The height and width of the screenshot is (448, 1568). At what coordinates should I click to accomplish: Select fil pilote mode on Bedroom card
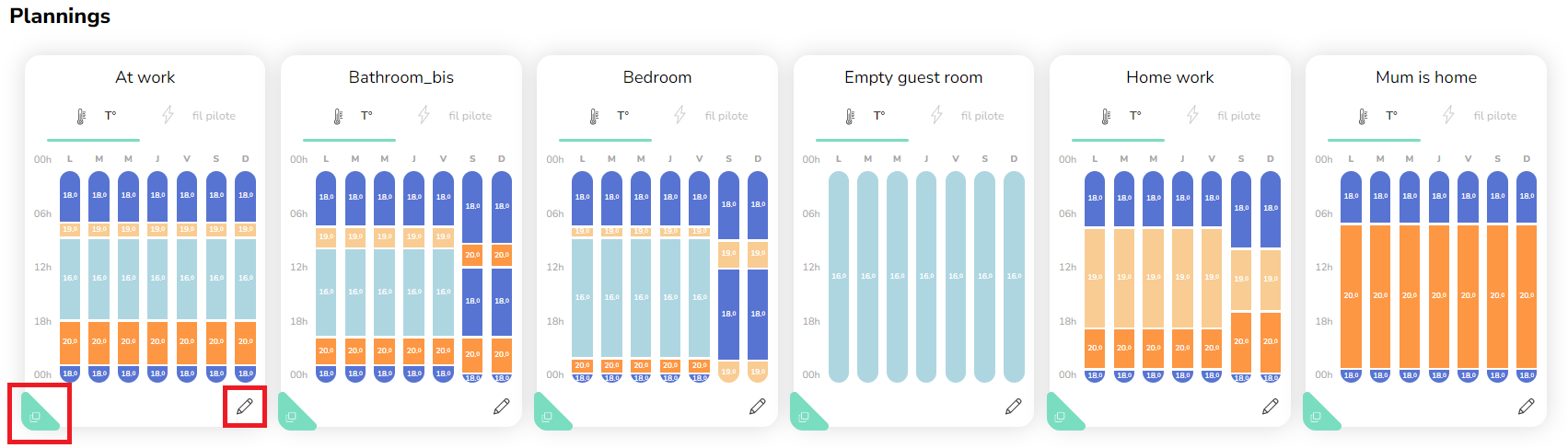[x=712, y=116]
